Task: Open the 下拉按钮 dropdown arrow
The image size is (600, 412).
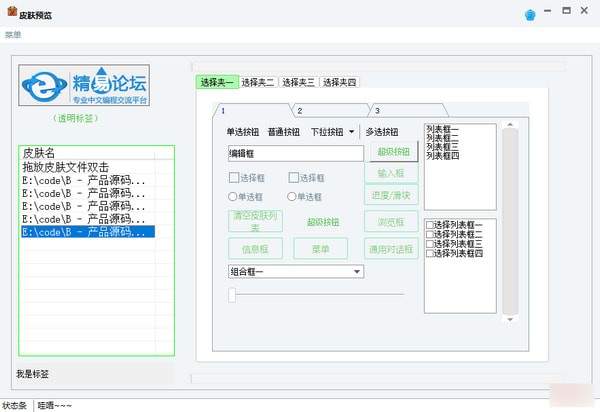Action: (x=351, y=132)
